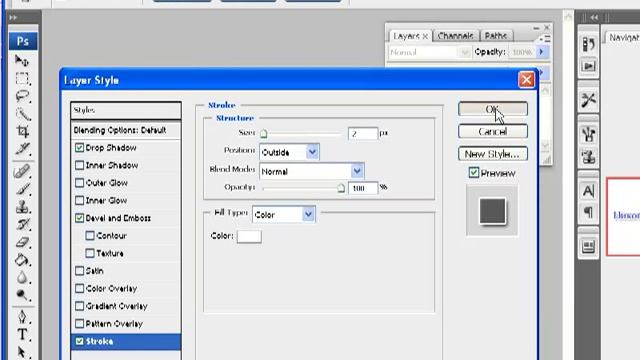640x360 pixels.
Task: Enable the Contour checkbox
Action: (x=90, y=236)
